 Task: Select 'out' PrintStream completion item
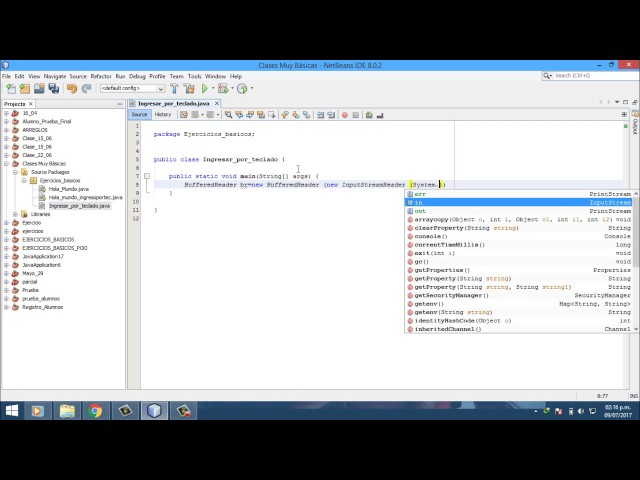point(519,211)
